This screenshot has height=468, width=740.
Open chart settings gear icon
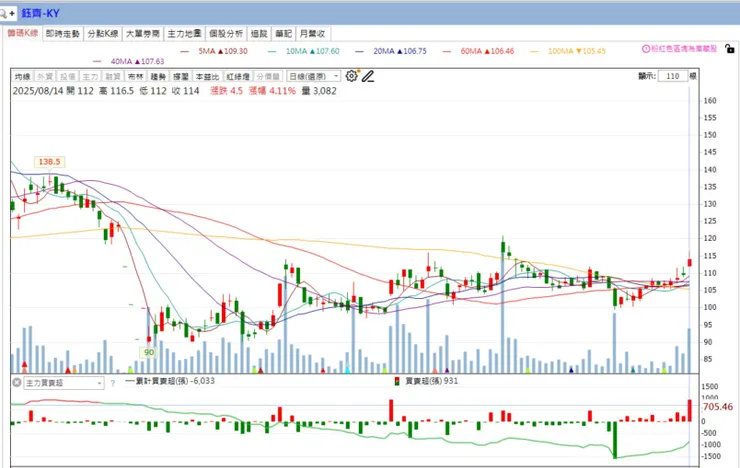point(351,76)
